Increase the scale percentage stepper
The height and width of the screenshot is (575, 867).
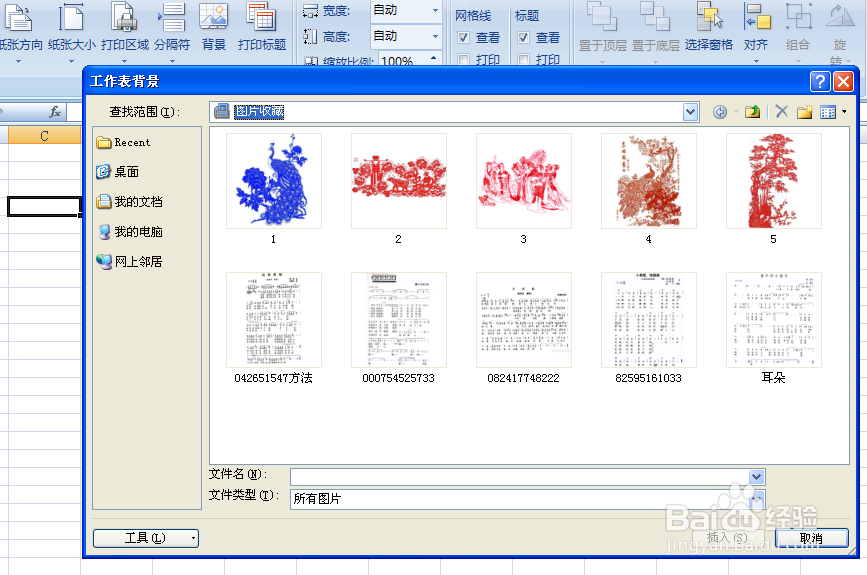pos(434,57)
